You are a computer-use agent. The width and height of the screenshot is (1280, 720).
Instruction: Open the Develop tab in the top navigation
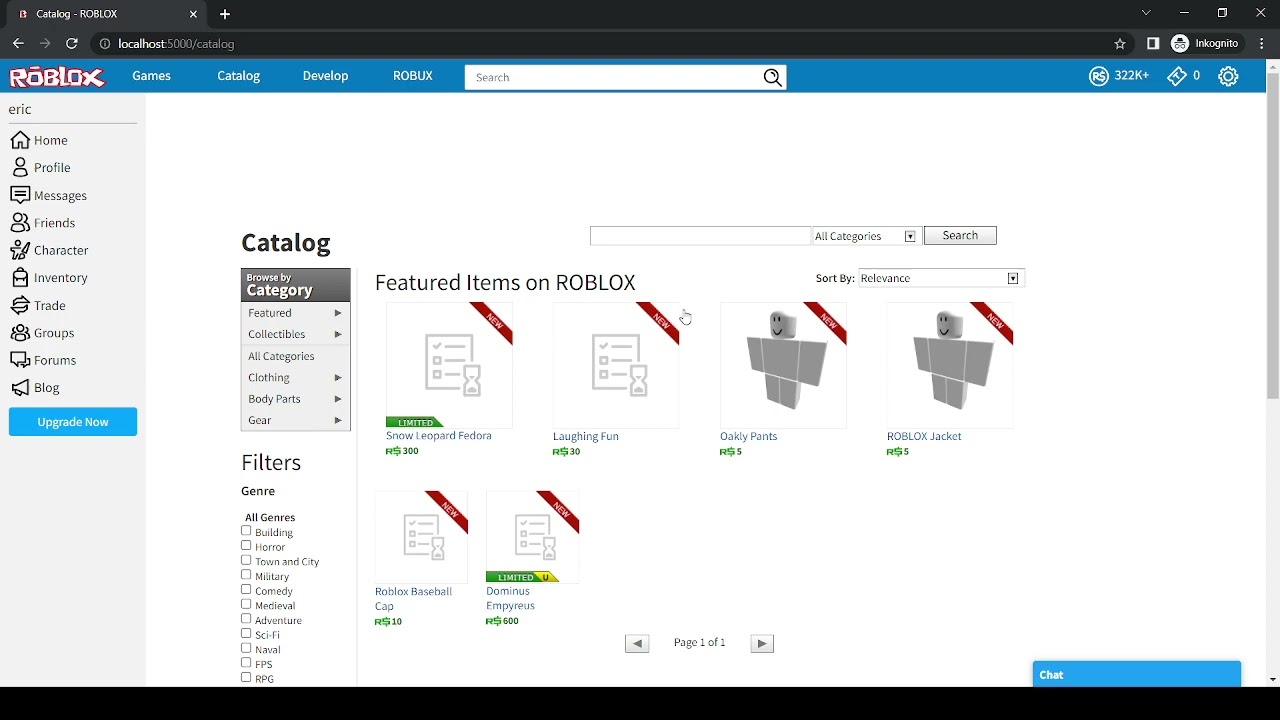tap(325, 76)
